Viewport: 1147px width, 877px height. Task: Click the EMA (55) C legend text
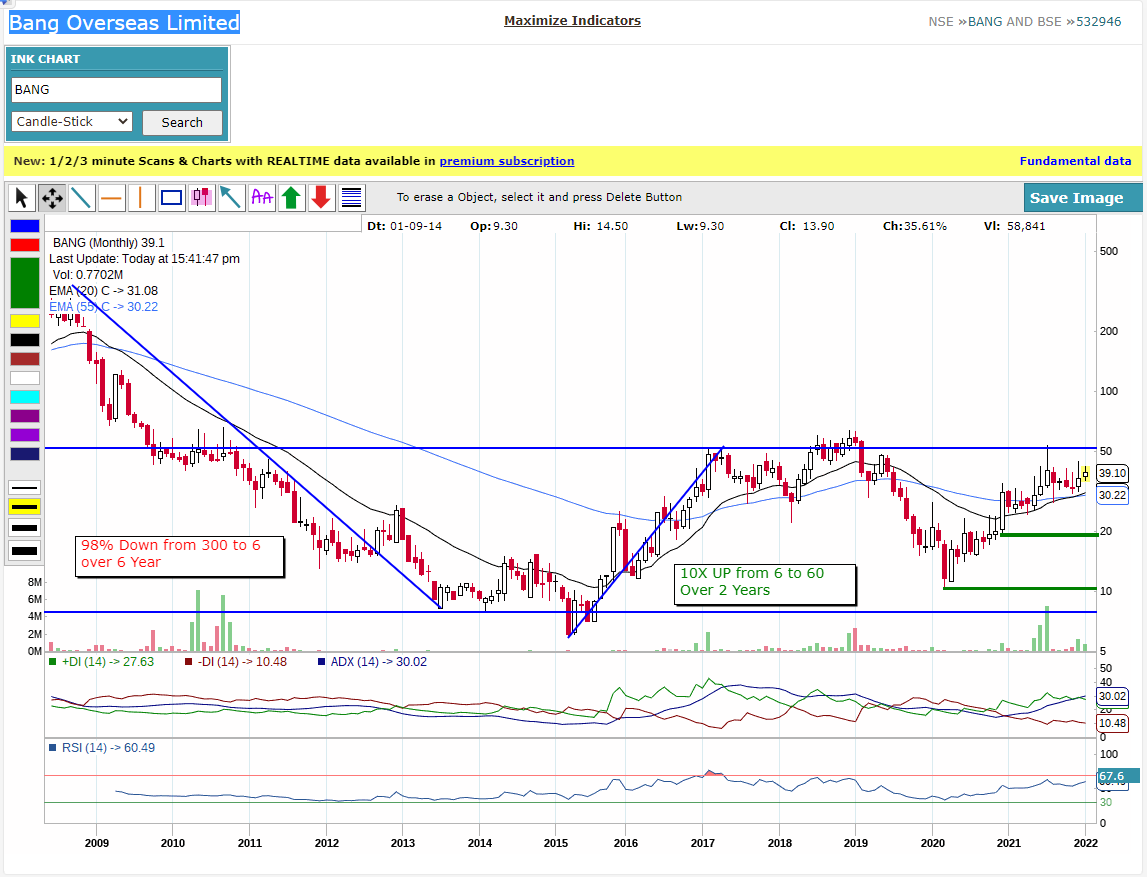(x=103, y=307)
